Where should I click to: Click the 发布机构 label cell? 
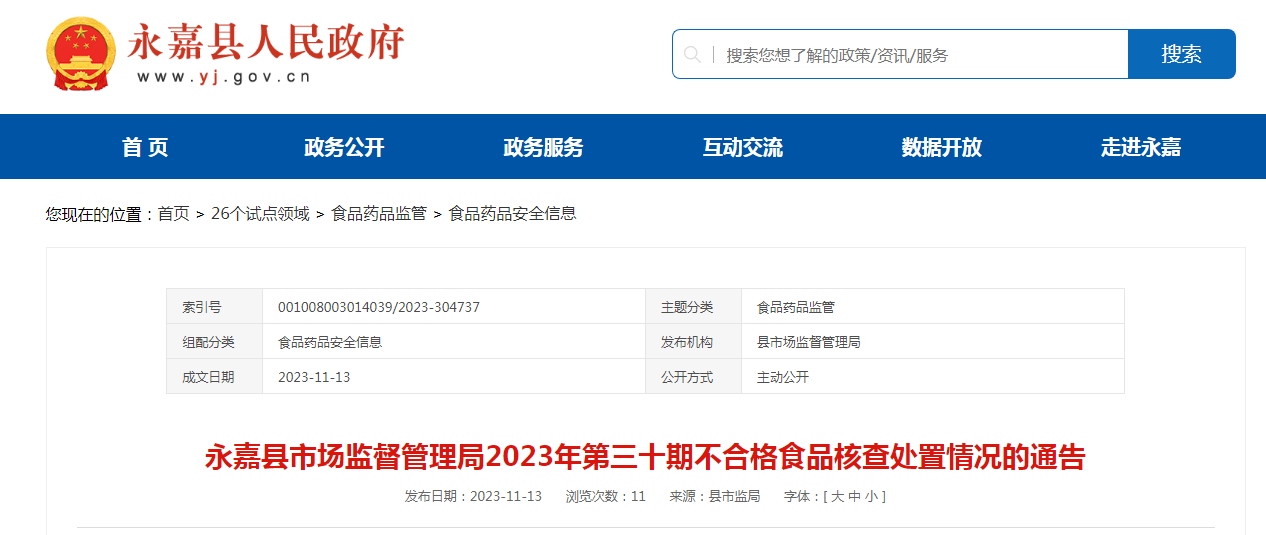click(x=694, y=342)
